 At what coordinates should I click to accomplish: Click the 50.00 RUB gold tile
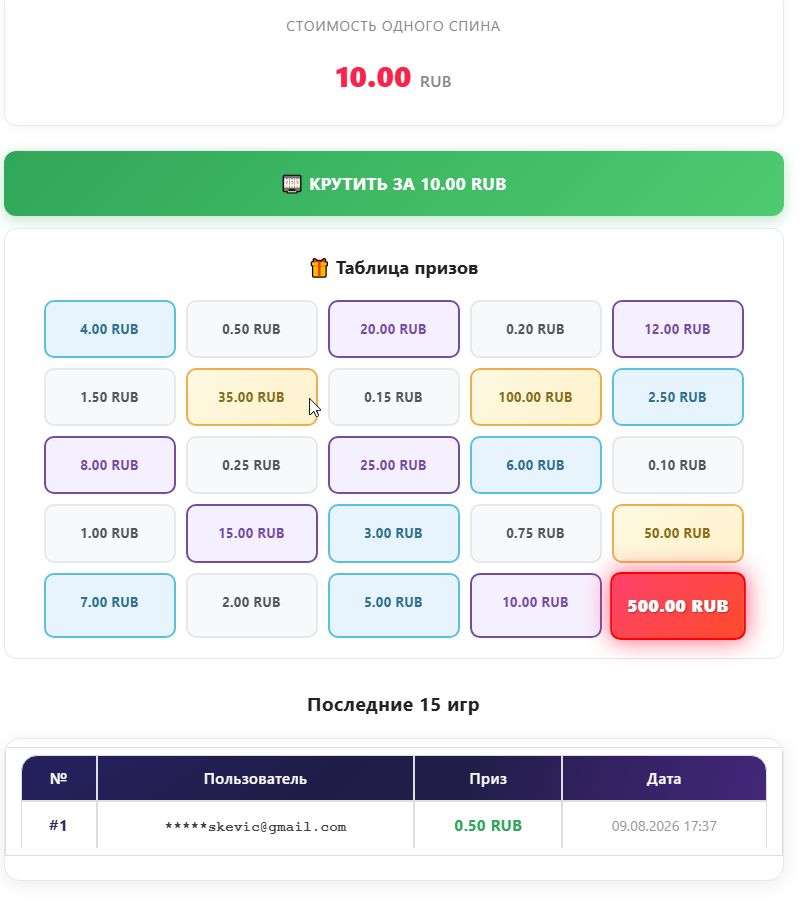click(x=678, y=533)
